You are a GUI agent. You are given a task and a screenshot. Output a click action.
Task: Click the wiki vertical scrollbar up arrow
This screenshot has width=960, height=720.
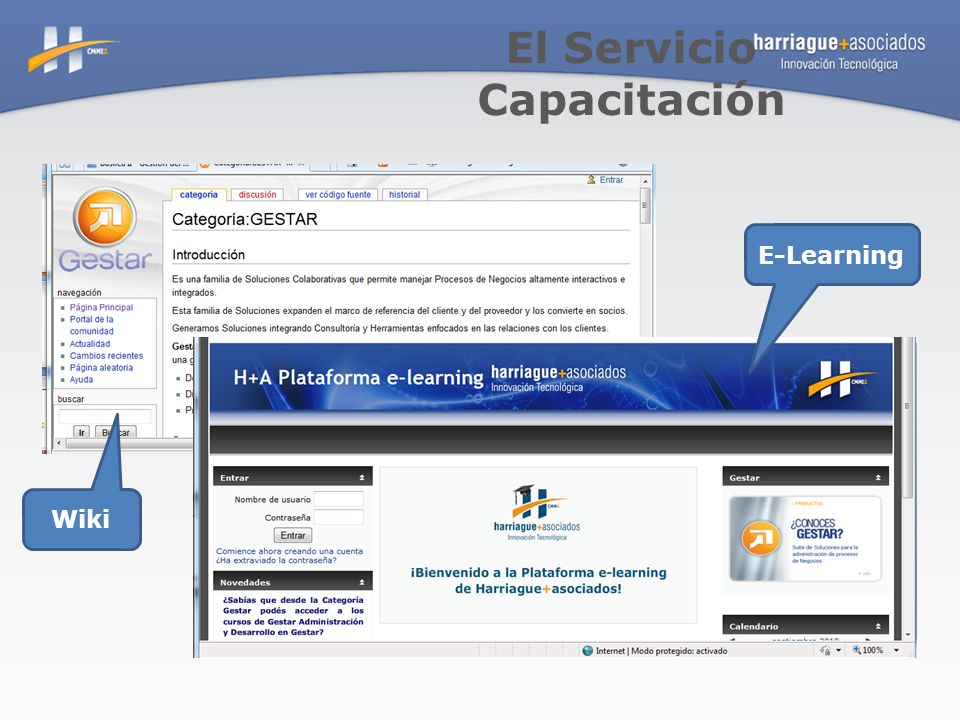[645, 182]
